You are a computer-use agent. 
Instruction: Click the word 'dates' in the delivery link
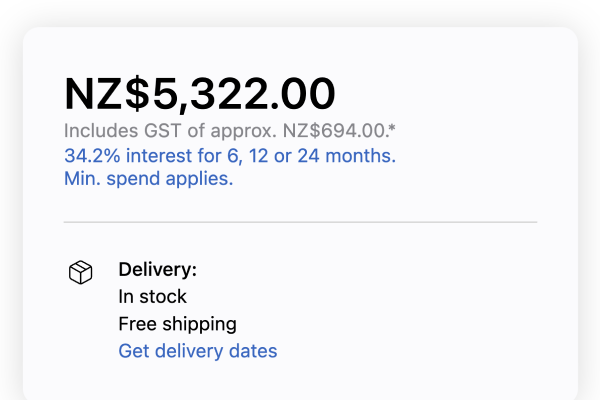254,350
